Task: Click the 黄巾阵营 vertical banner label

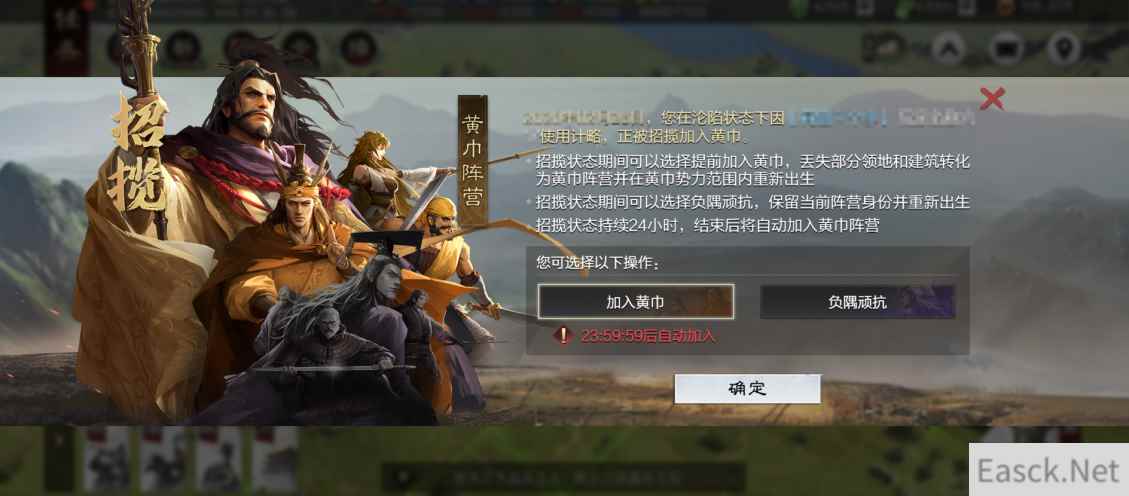Action: (x=473, y=160)
